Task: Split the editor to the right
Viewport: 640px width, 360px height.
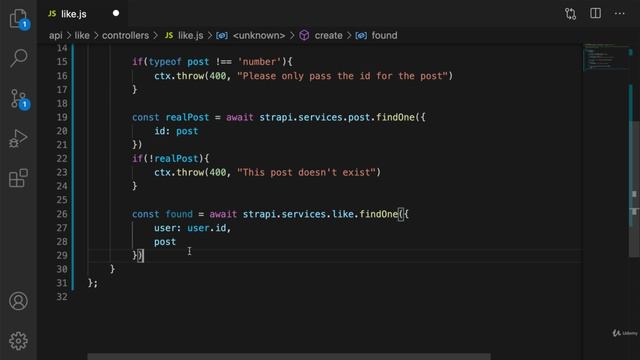Action: pos(596,13)
